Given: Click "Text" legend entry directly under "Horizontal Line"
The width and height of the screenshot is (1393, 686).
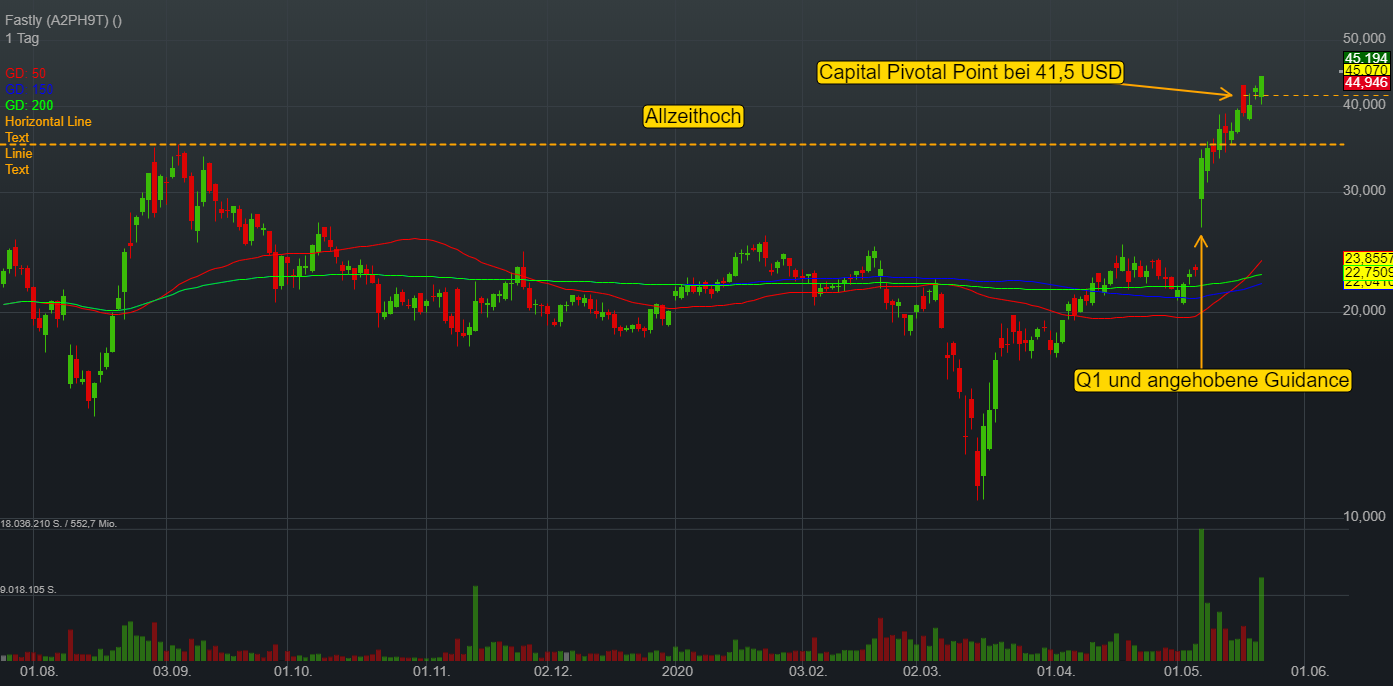Looking at the screenshot, I should 17,137.
